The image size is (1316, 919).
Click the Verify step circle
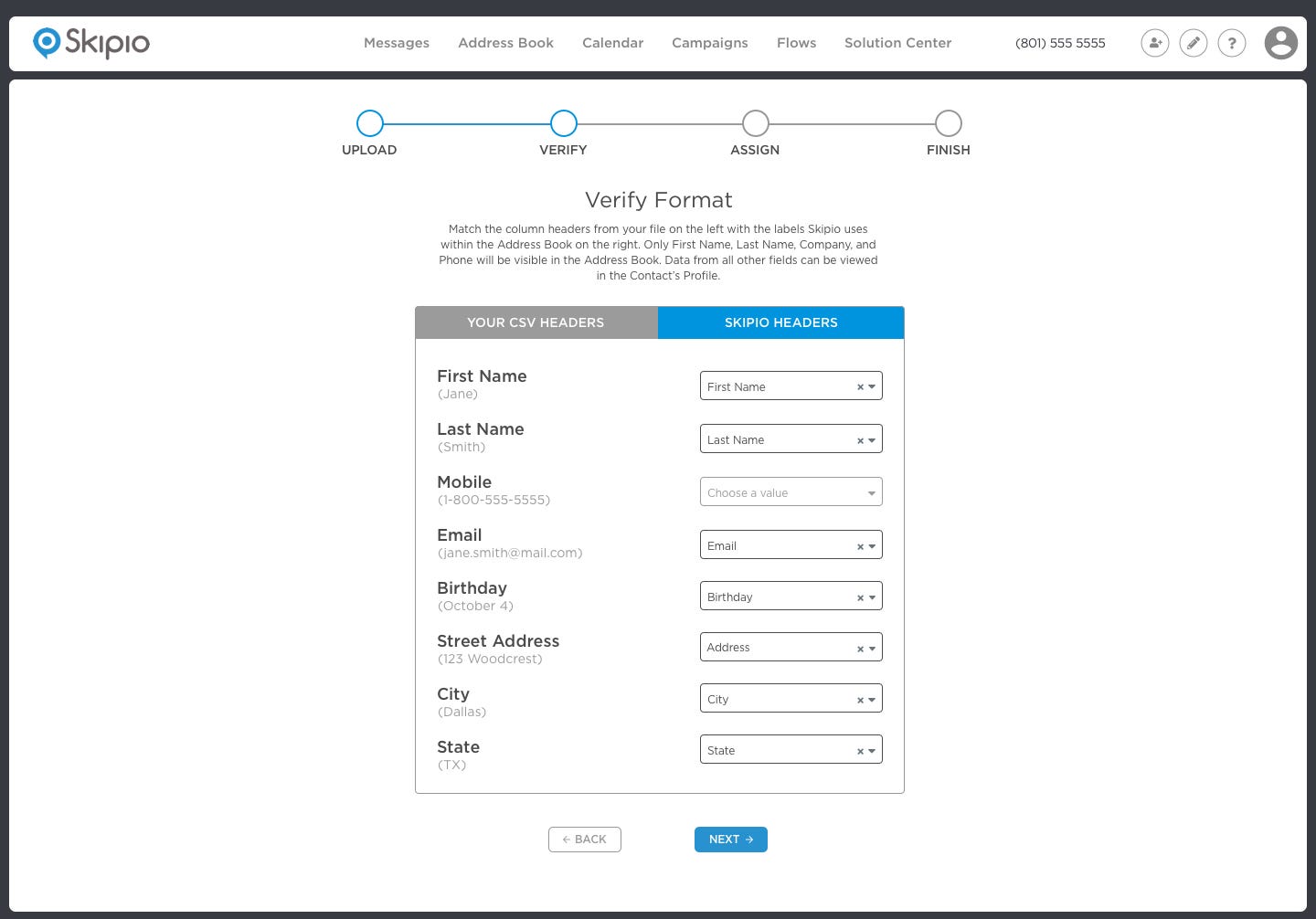tap(564, 123)
